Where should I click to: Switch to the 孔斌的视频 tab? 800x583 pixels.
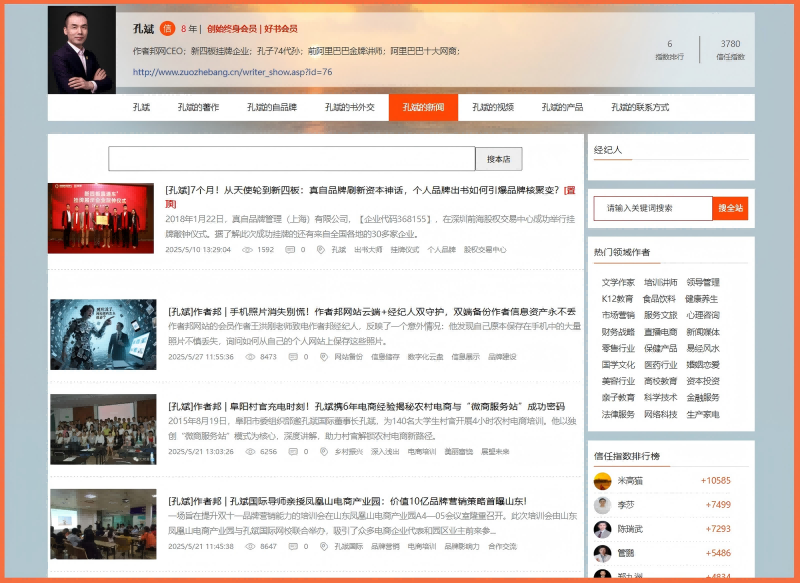492,107
